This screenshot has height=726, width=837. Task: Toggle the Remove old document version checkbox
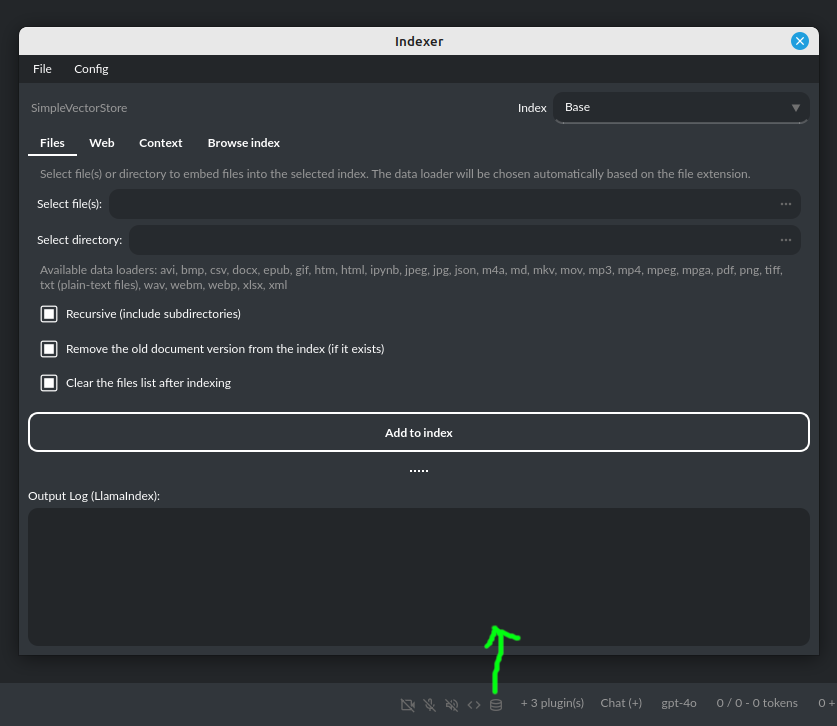click(49, 348)
